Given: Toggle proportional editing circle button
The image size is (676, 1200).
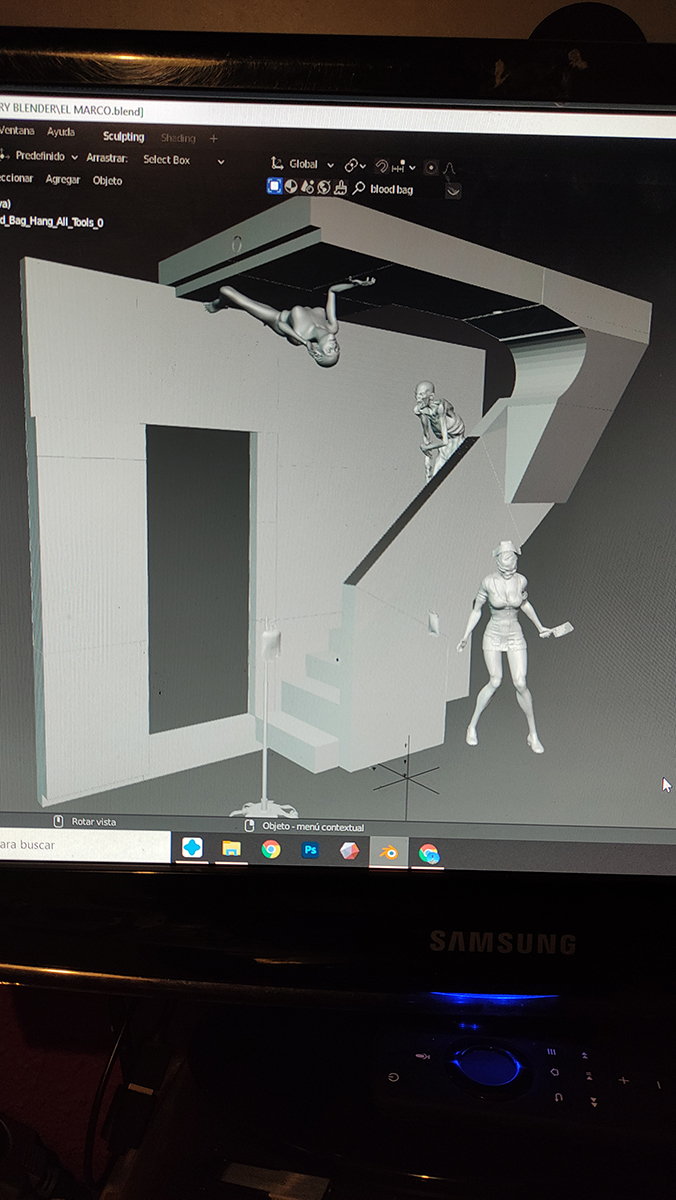Looking at the screenshot, I should click(431, 167).
